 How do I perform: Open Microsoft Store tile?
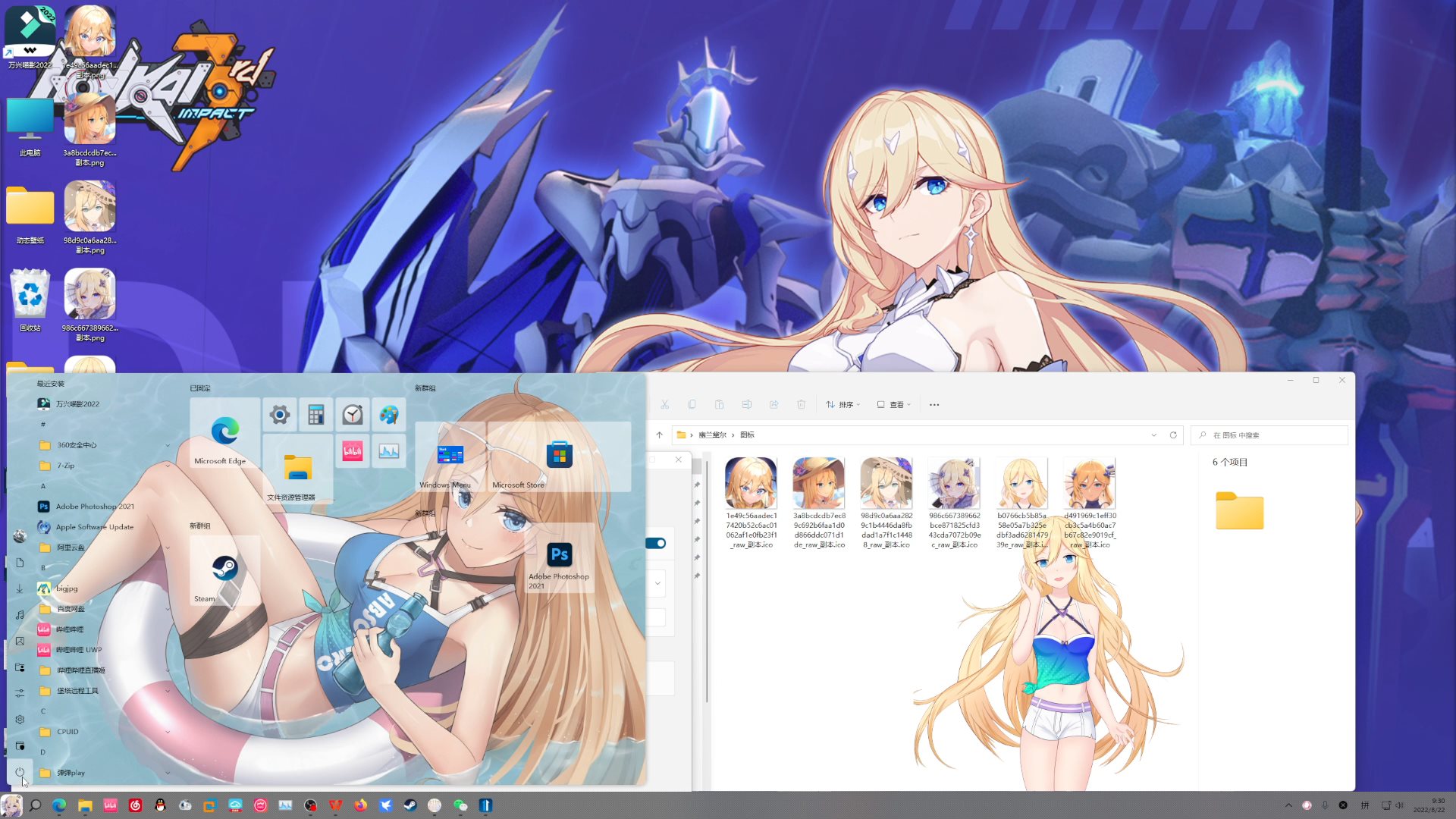[559, 457]
